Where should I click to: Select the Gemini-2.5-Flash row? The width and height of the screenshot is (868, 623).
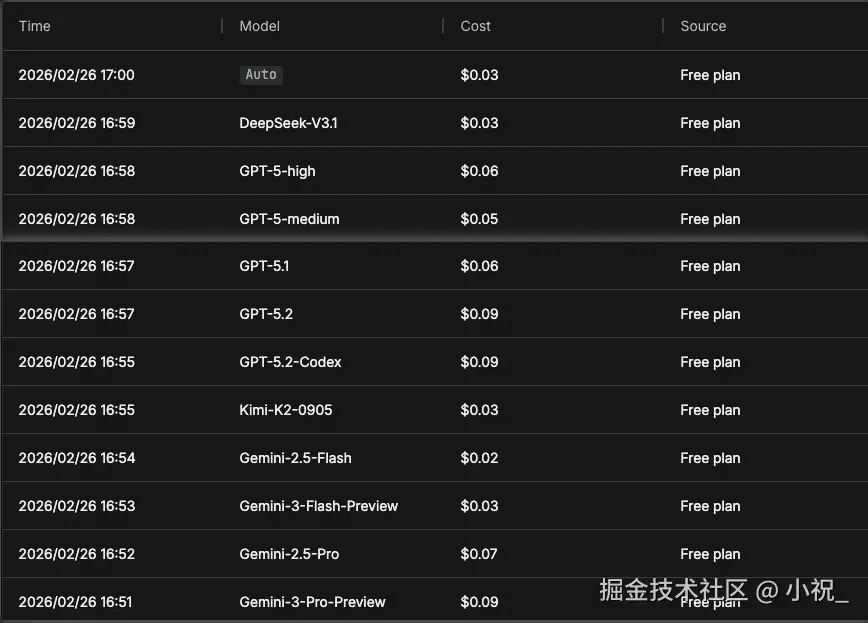coord(435,458)
